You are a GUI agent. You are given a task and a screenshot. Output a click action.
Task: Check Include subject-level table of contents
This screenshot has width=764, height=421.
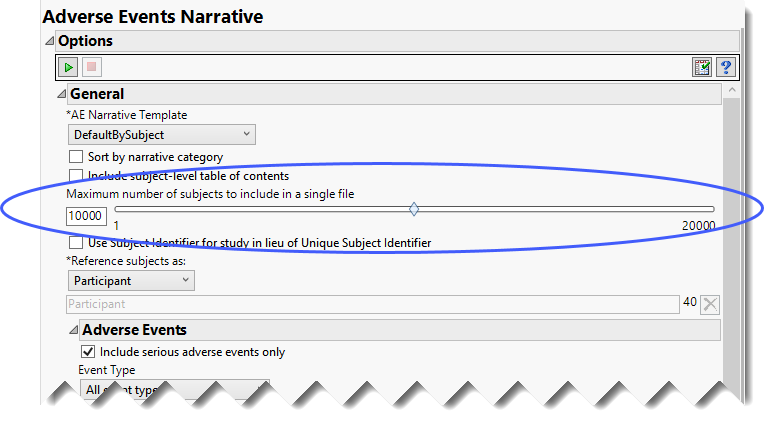75,176
